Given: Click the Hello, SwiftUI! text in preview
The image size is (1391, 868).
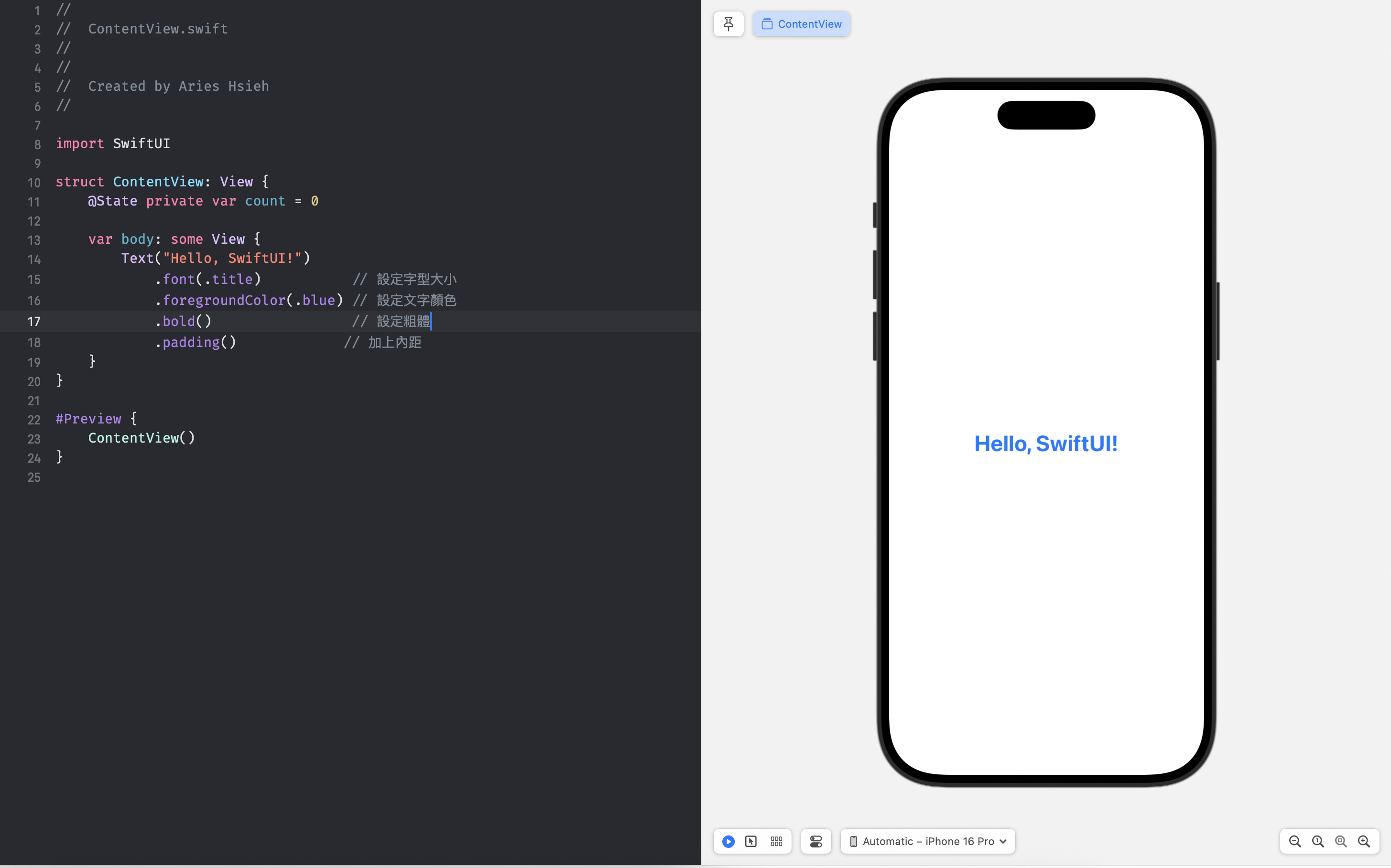Looking at the screenshot, I should click(x=1045, y=444).
